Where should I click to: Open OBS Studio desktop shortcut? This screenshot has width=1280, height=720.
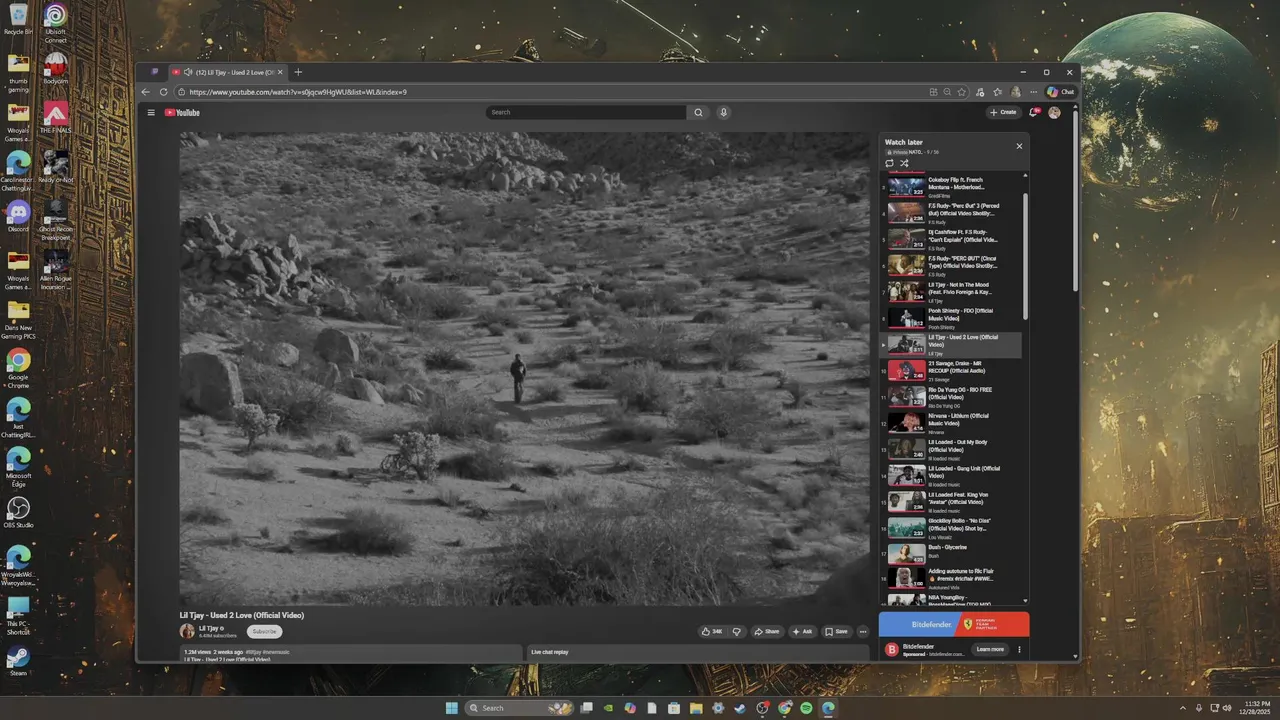tap(18, 512)
